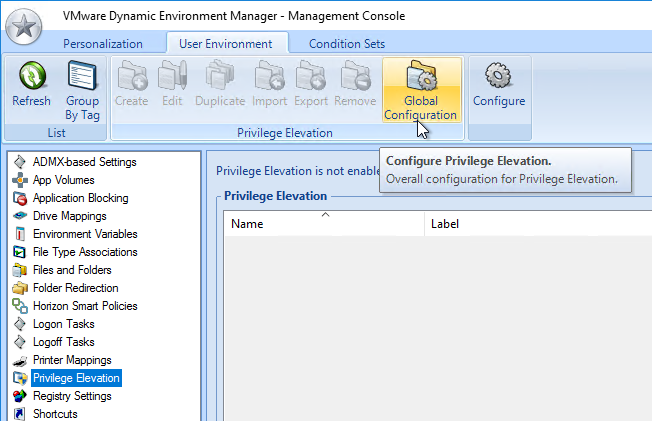Select Logoff Tasks in the tree
Viewport: 652px width, 421px height.
point(64,342)
